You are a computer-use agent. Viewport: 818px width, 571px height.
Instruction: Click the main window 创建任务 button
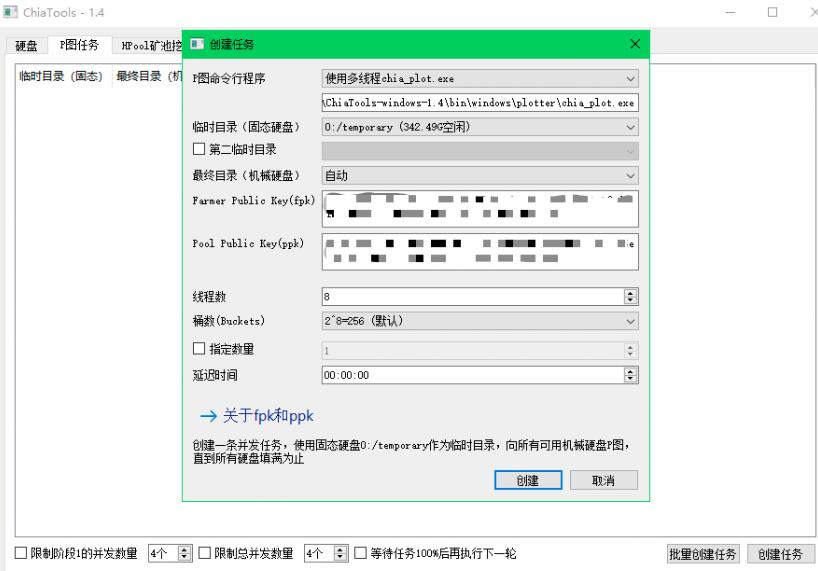tap(781, 554)
